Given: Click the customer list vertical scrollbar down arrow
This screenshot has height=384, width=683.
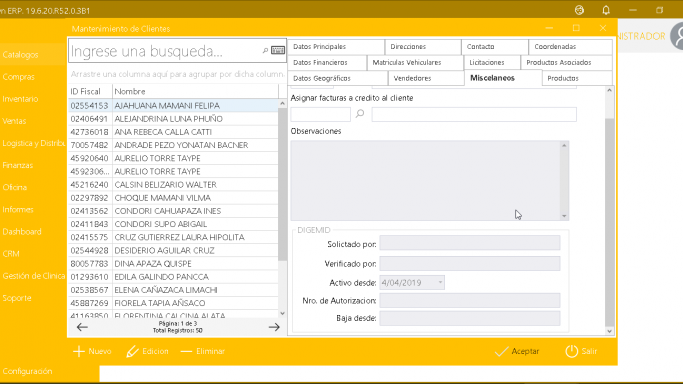Looking at the screenshot, I should tap(282, 313).
